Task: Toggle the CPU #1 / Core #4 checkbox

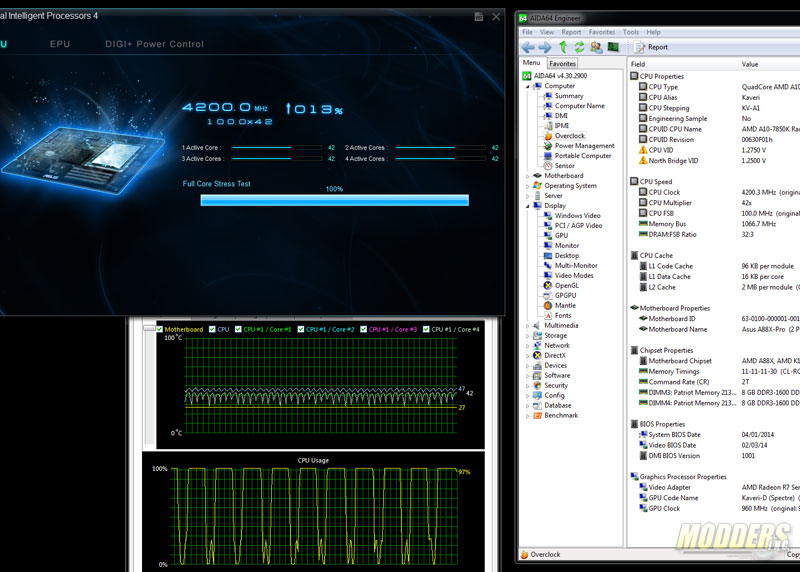Action: point(427,330)
